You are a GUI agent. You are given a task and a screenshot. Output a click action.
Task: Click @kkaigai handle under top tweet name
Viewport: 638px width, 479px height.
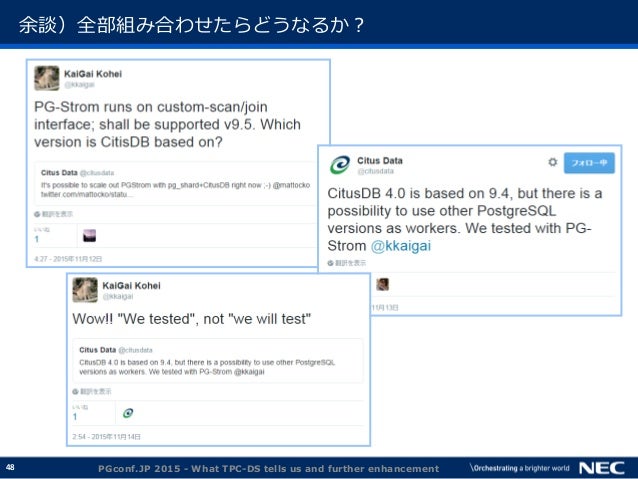pyautogui.click(x=79, y=85)
